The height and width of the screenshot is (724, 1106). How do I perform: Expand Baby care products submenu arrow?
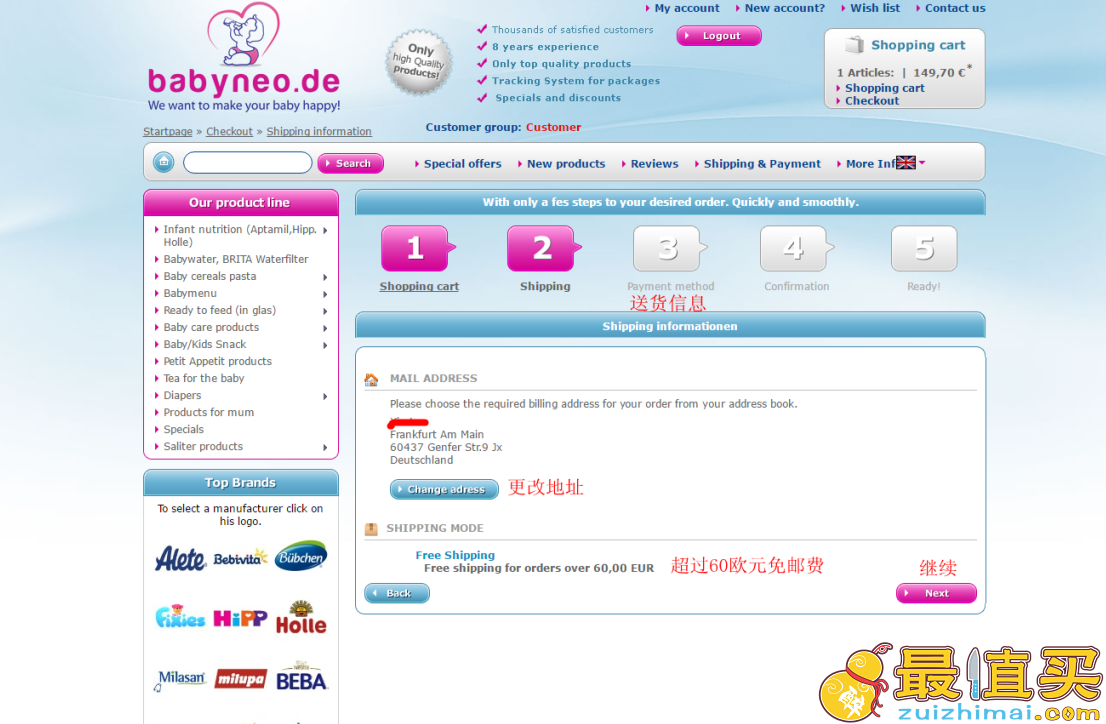[x=325, y=328]
